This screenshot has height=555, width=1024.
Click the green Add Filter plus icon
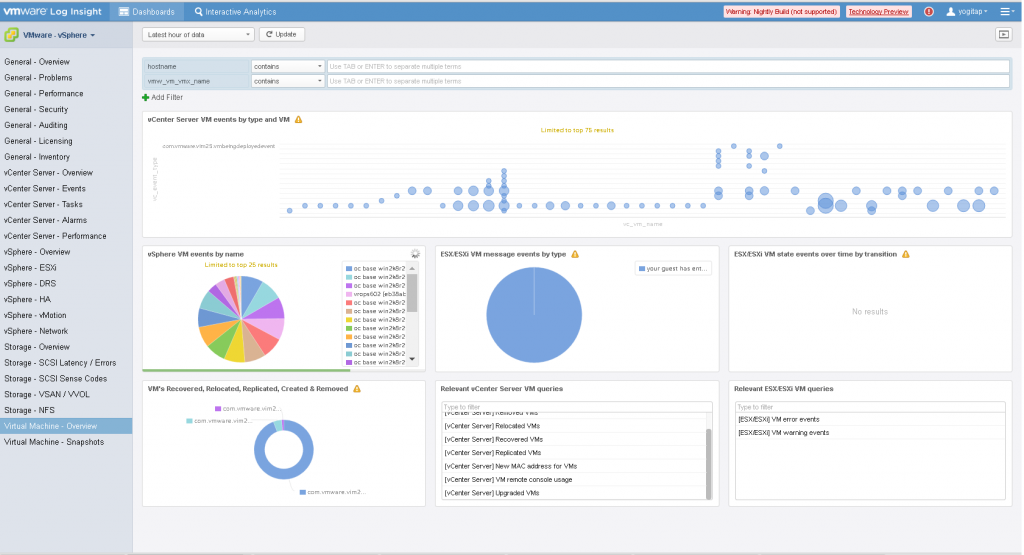[146, 97]
